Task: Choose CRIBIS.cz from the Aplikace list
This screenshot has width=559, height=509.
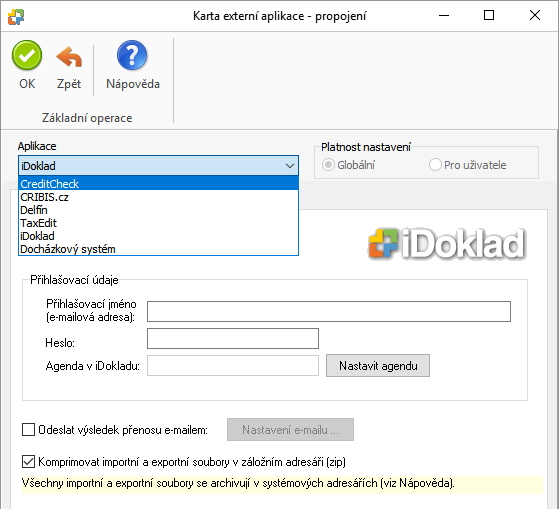Action: pyautogui.click(x=158, y=197)
